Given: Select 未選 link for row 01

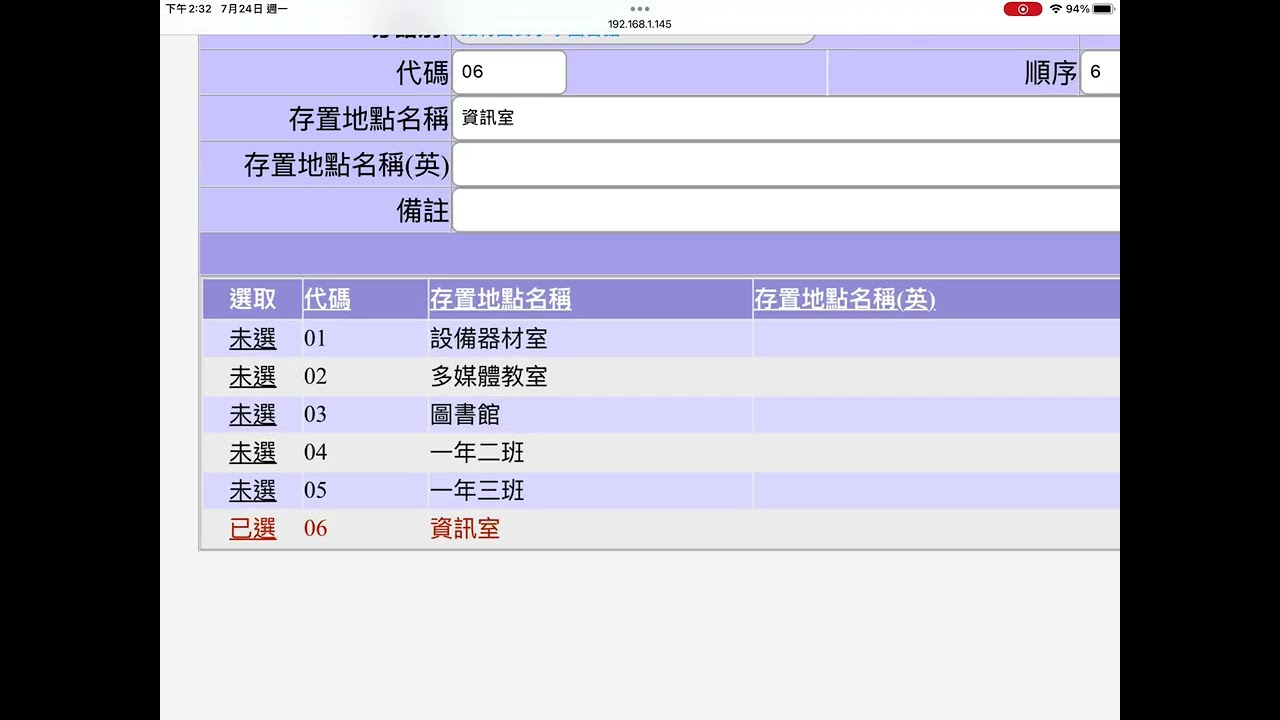Looking at the screenshot, I should [252, 339].
